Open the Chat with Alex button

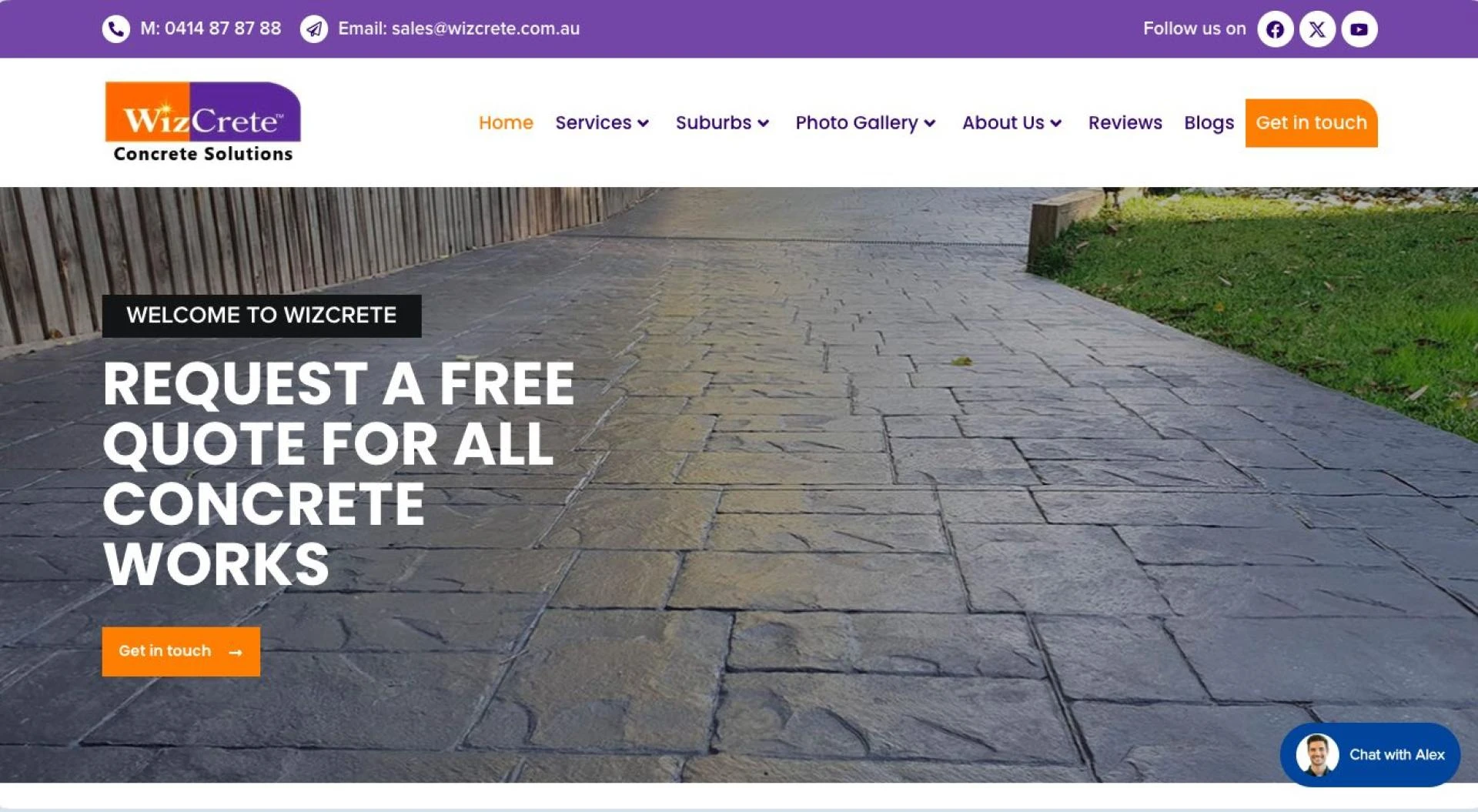1369,754
